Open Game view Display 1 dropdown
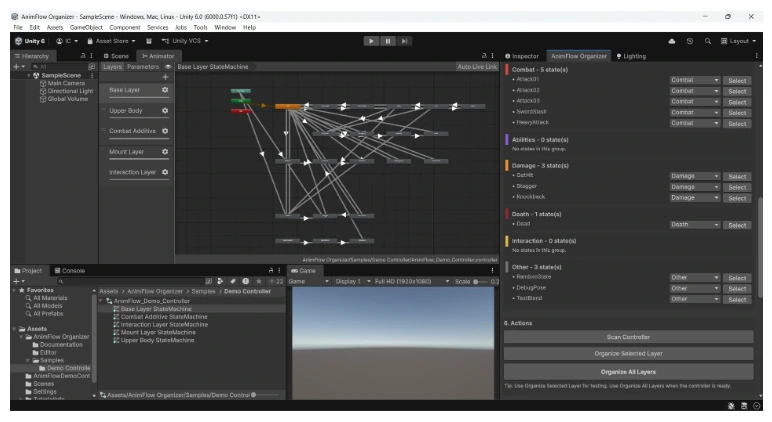The width and height of the screenshot is (772, 422). (353, 282)
